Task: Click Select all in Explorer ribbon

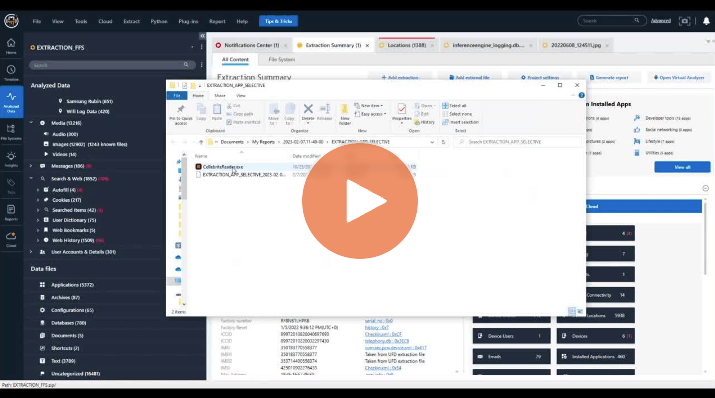Action: (x=454, y=106)
